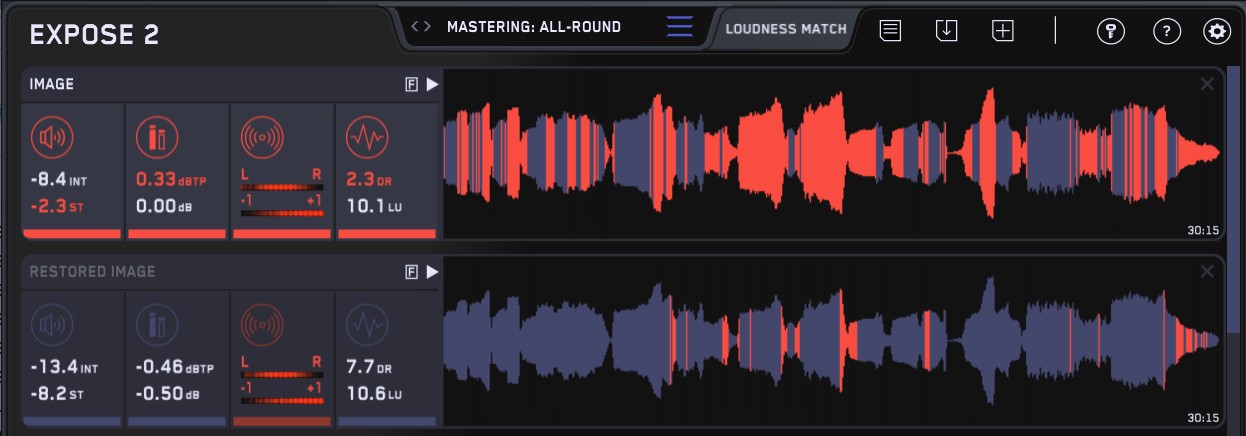Open the preset list hamburger menu
Image resolution: width=1246 pixels, height=436 pixels.
tap(679, 27)
